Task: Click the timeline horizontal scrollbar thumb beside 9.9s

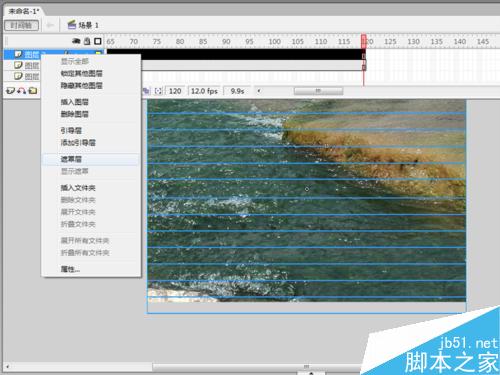Action: [318, 91]
